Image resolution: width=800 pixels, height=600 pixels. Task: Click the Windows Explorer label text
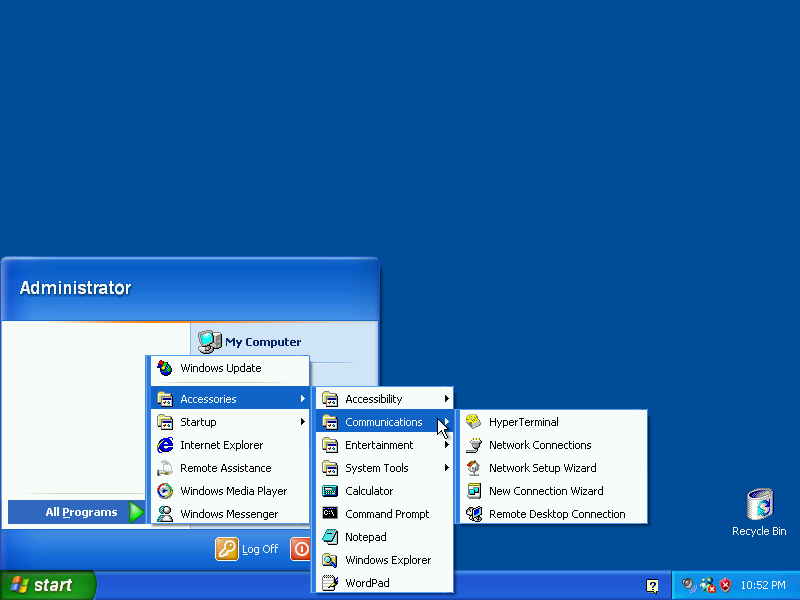pyautogui.click(x=388, y=560)
